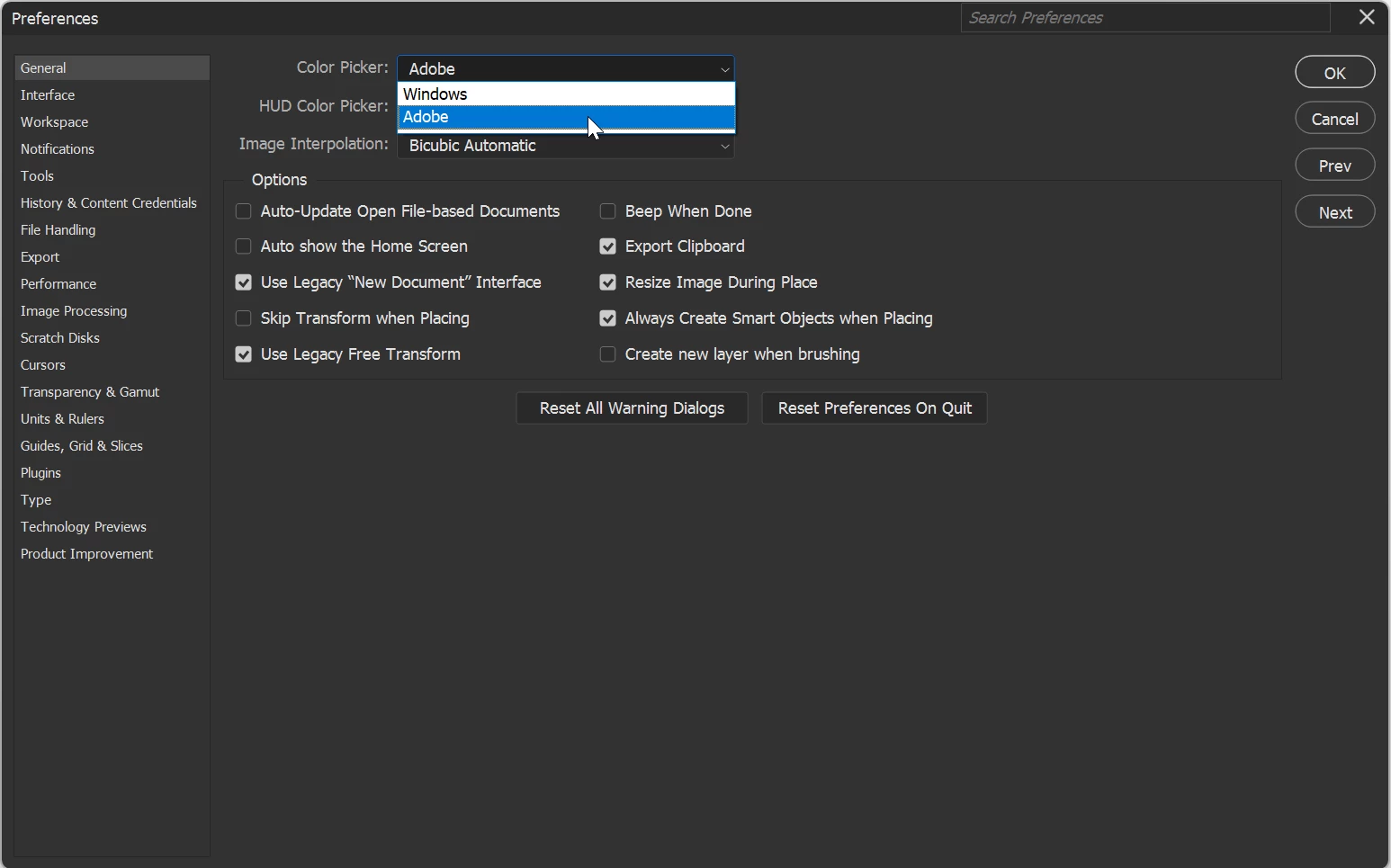1391x868 pixels.
Task: Open Guides, Grid & Slices preferences
Action: click(x=112, y=446)
